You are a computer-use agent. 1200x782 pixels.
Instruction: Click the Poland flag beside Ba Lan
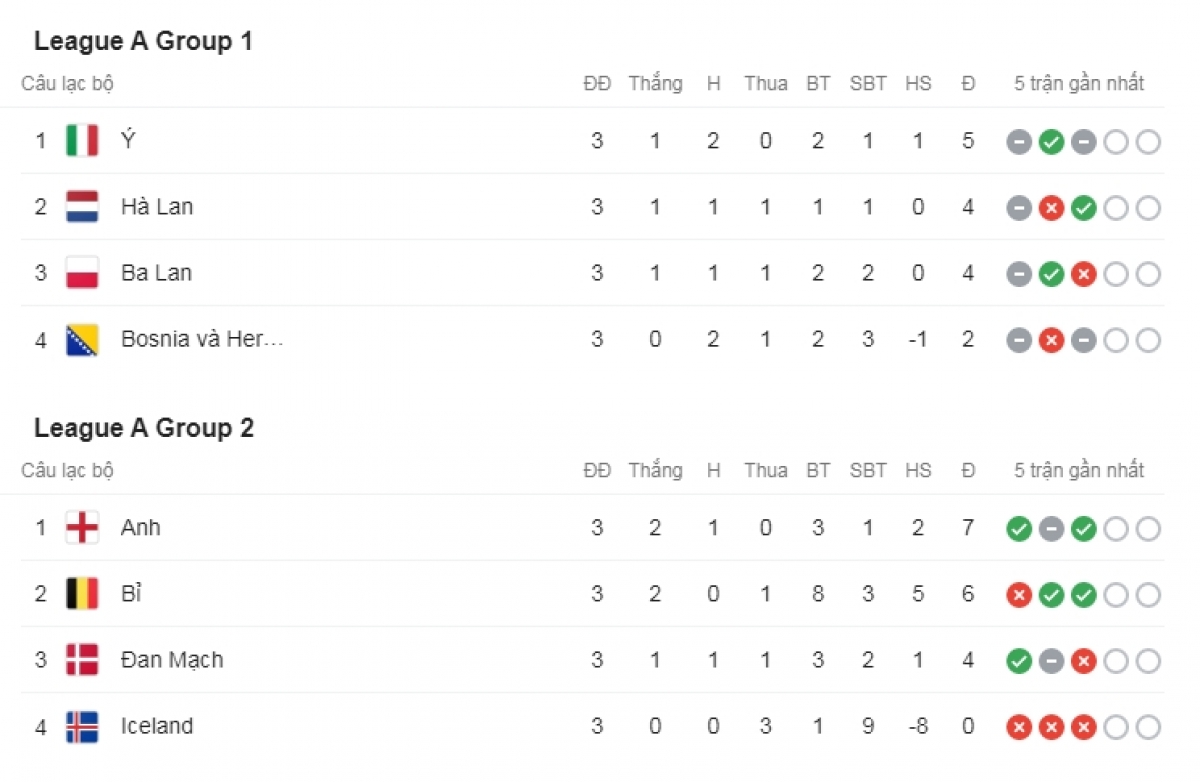click(82, 273)
